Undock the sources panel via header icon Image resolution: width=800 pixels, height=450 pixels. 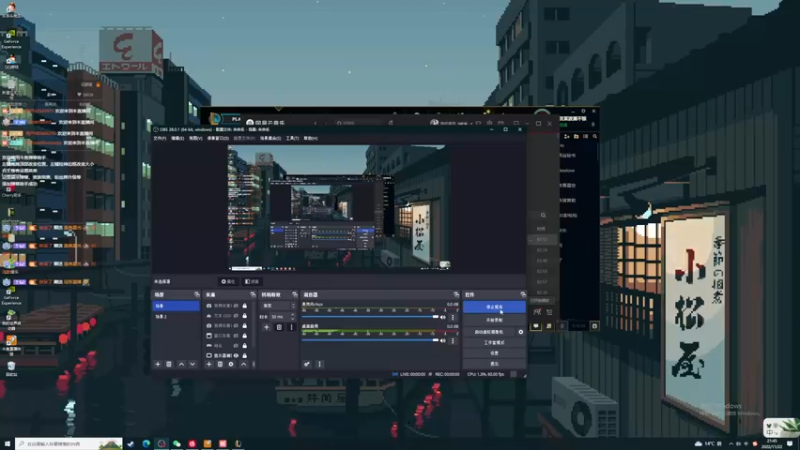tap(253, 294)
